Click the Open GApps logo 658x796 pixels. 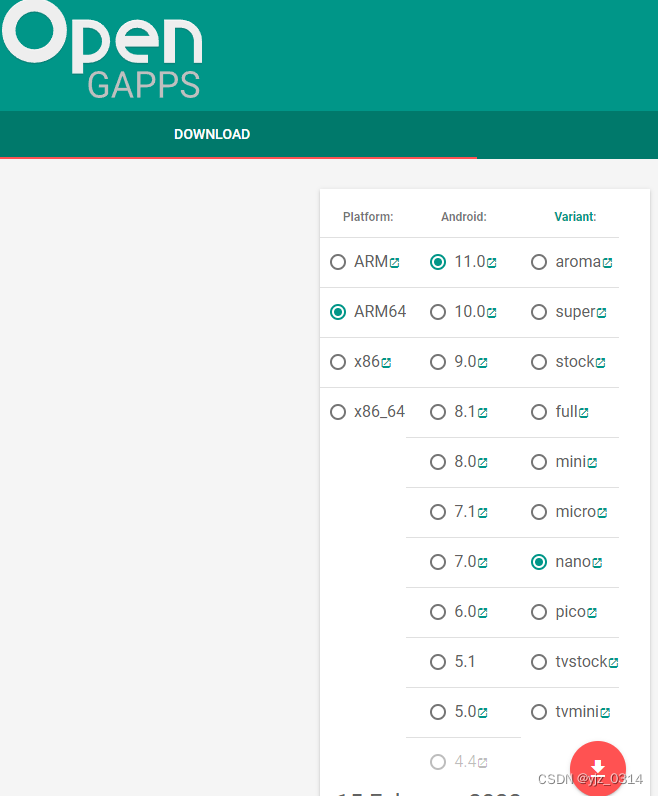102,49
